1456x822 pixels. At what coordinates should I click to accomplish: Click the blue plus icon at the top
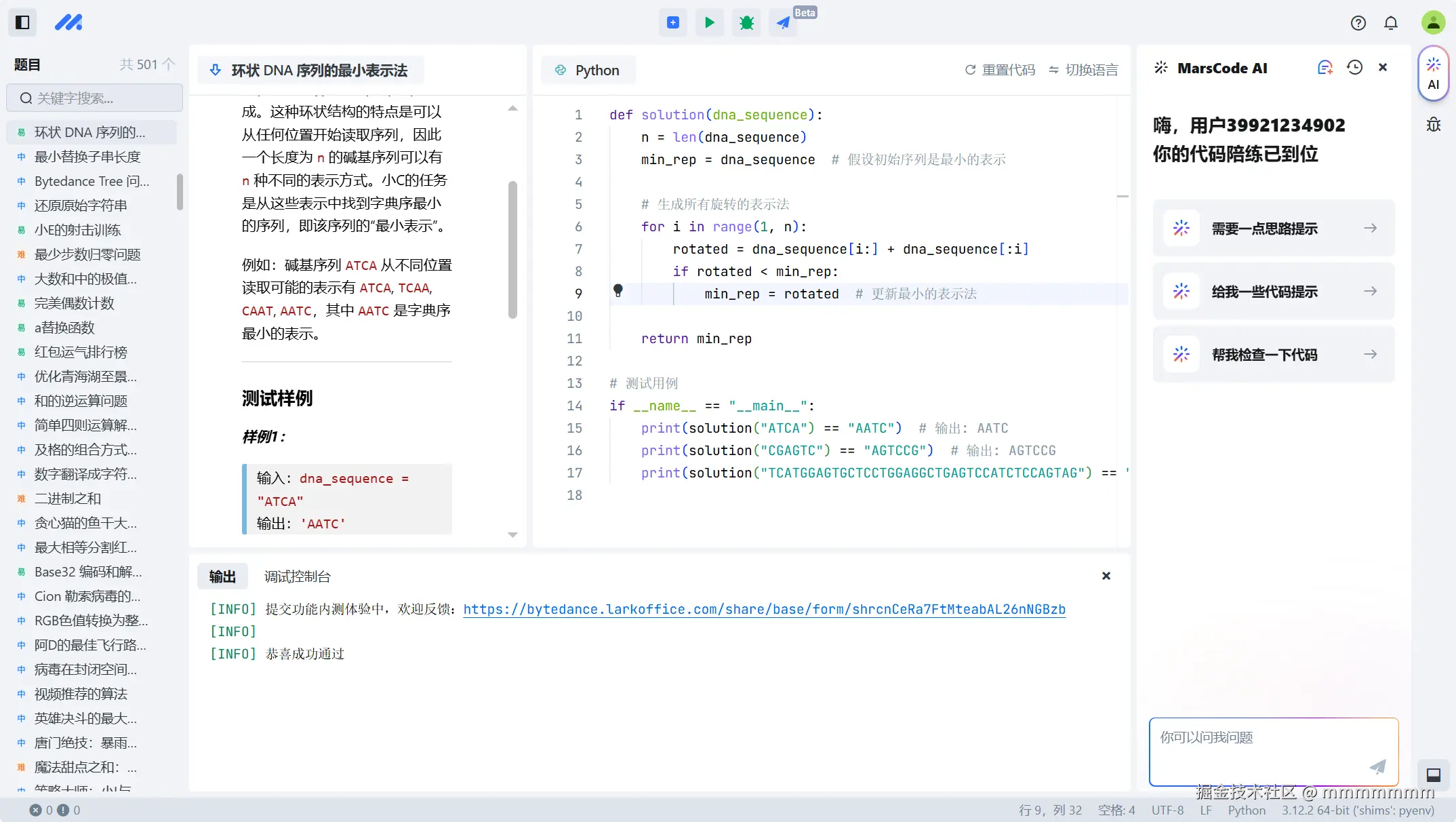point(672,22)
